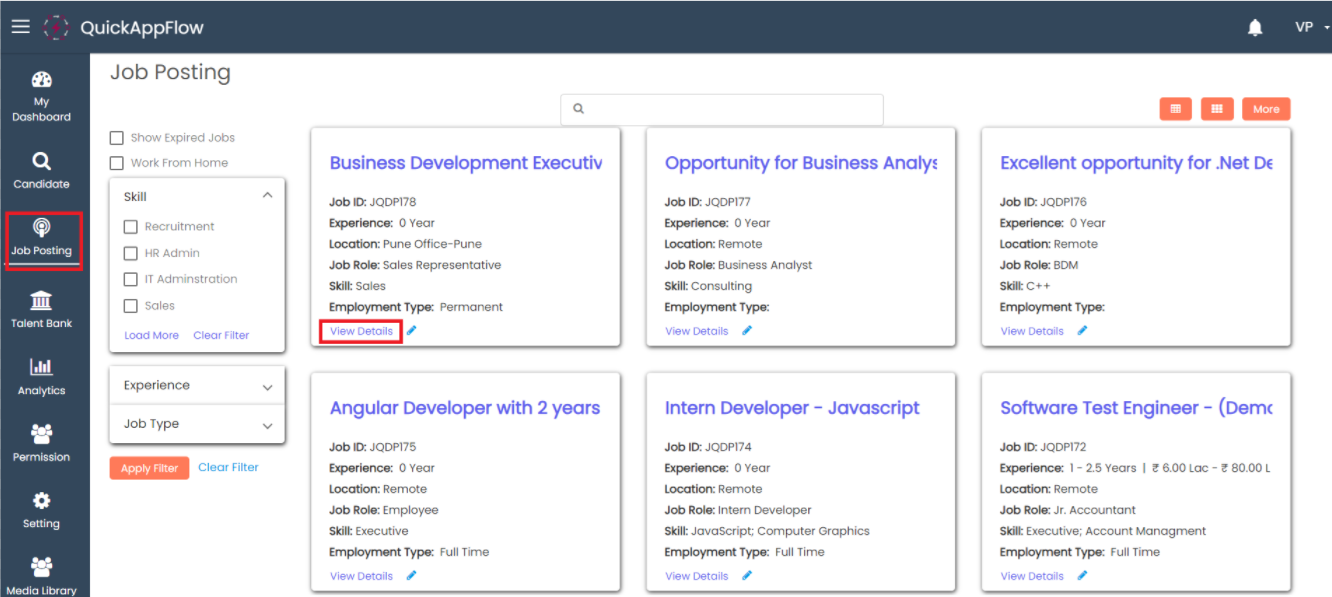
Task: Click inside the job search field
Action: 722,109
